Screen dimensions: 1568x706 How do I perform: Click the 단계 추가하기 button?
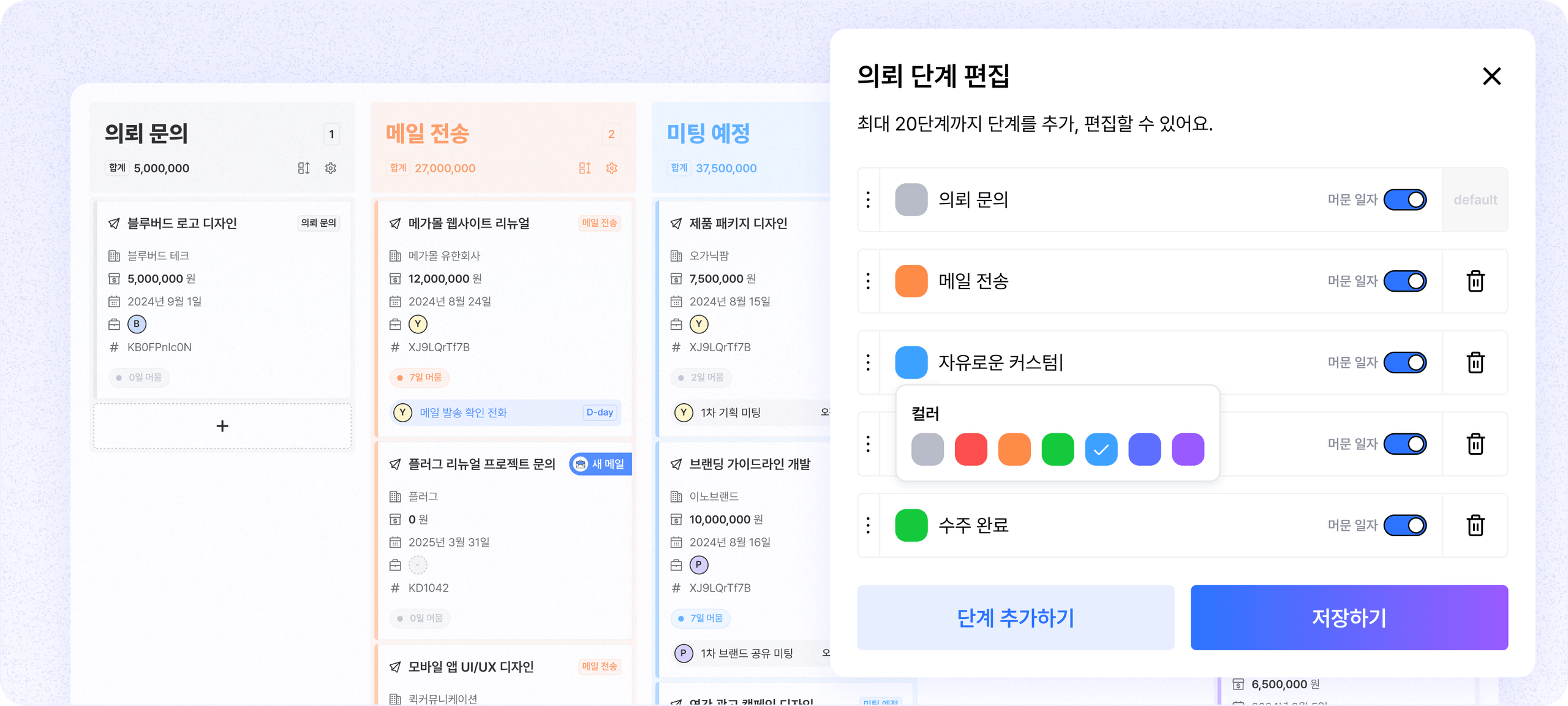pyautogui.click(x=1016, y=617)
